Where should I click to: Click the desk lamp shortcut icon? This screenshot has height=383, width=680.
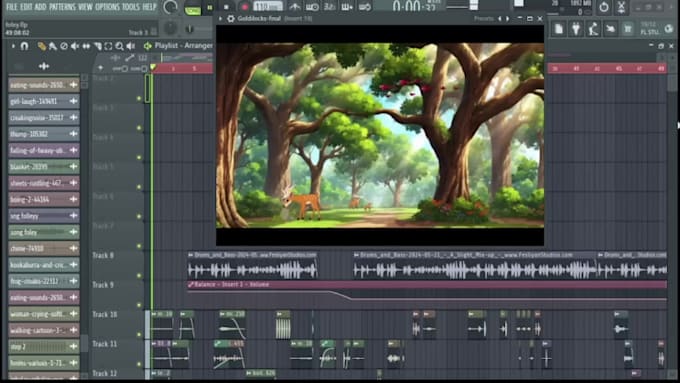coord(593,29)
